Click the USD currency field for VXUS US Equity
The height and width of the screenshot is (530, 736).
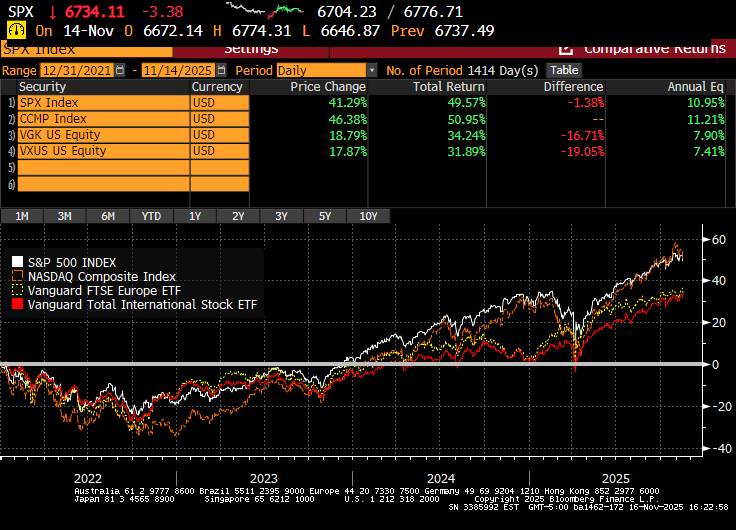coord(220,151)
